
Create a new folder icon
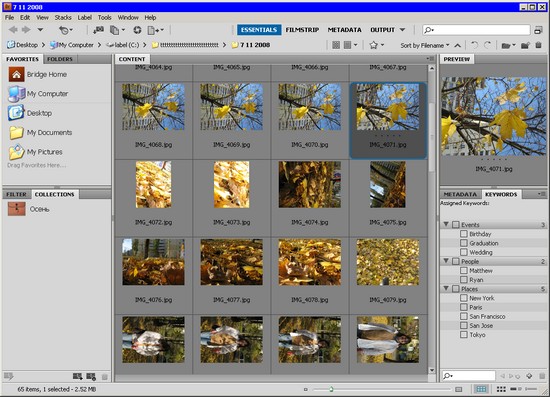(525, 45)
